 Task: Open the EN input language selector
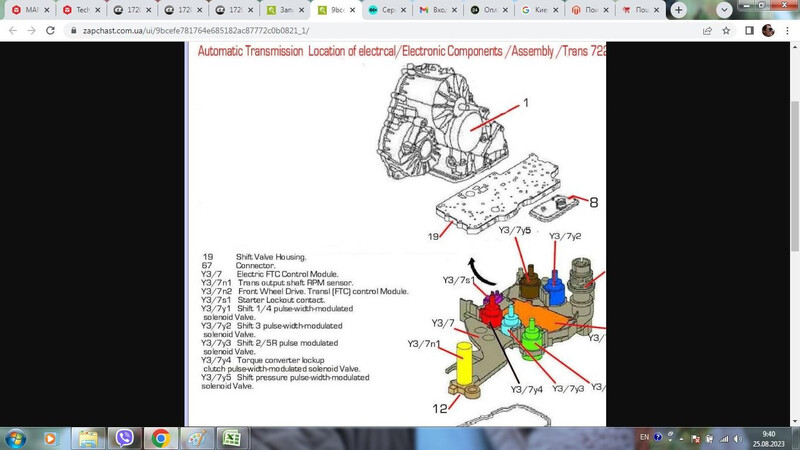click(x=644, y=437)
